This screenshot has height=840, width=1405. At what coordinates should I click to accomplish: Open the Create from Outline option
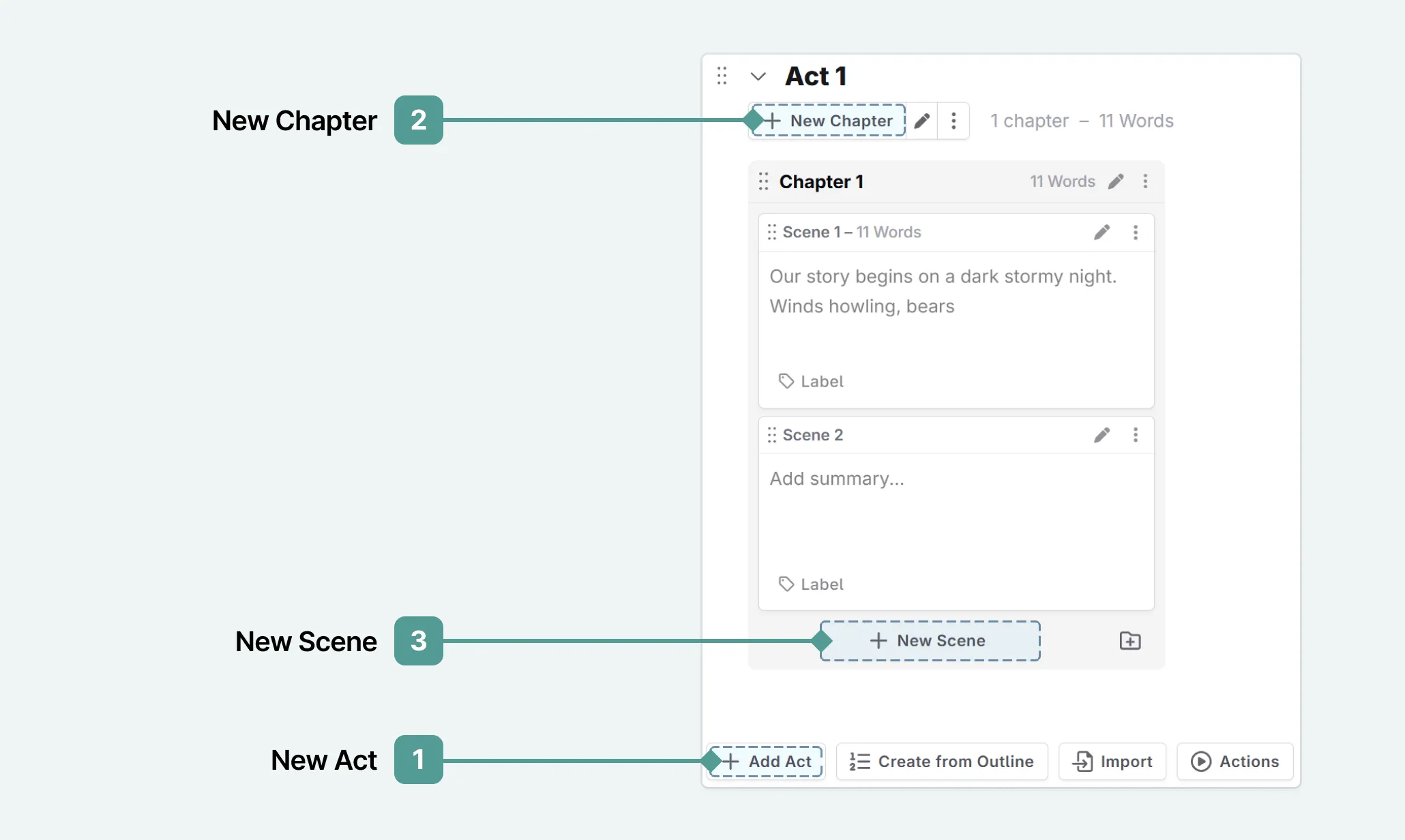942,761
